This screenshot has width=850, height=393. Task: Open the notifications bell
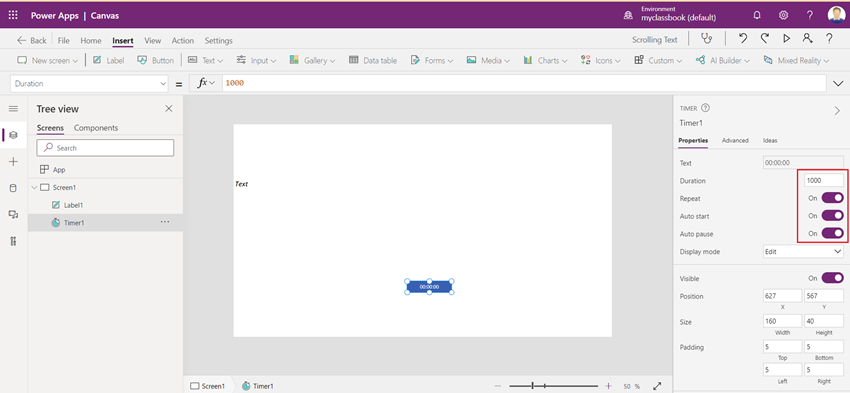[x=757, y=15]
